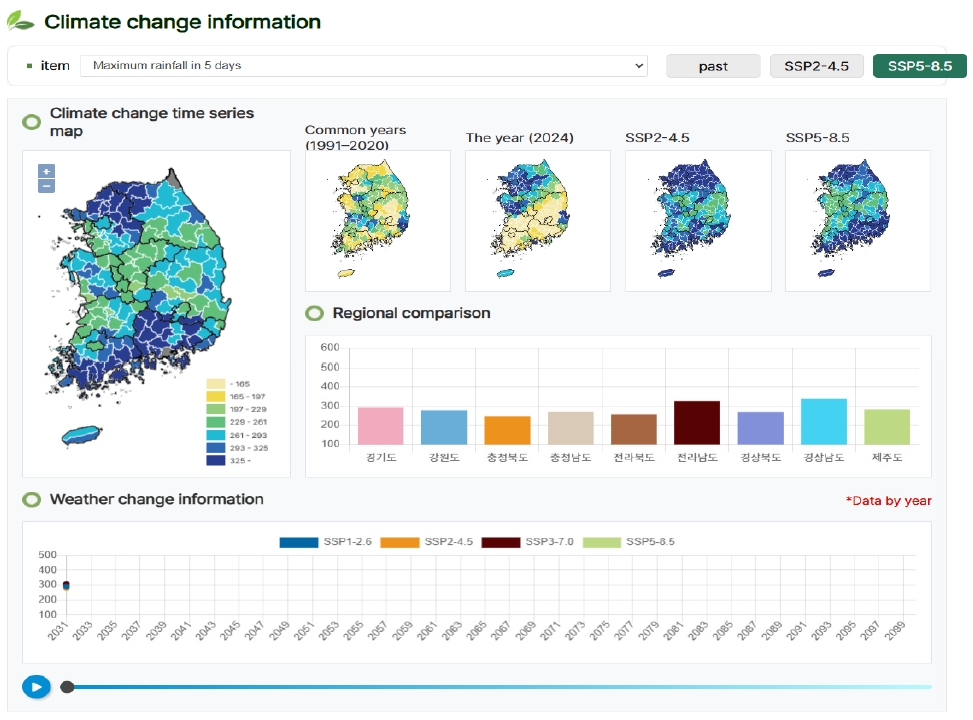Click Jeju island on the main map

82,436
